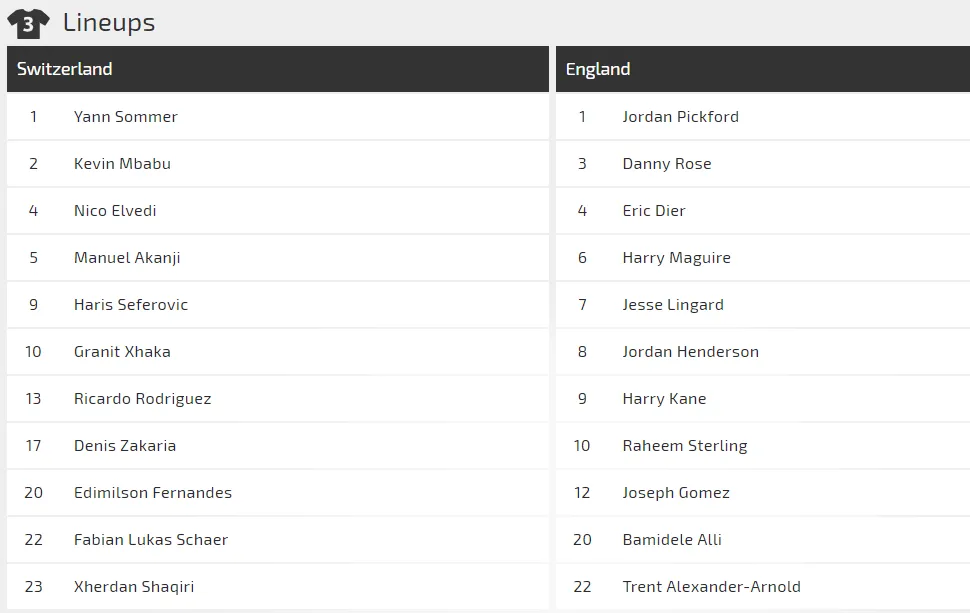
Task: Click the Lineups section heading
Action: (x=108, y=22)
